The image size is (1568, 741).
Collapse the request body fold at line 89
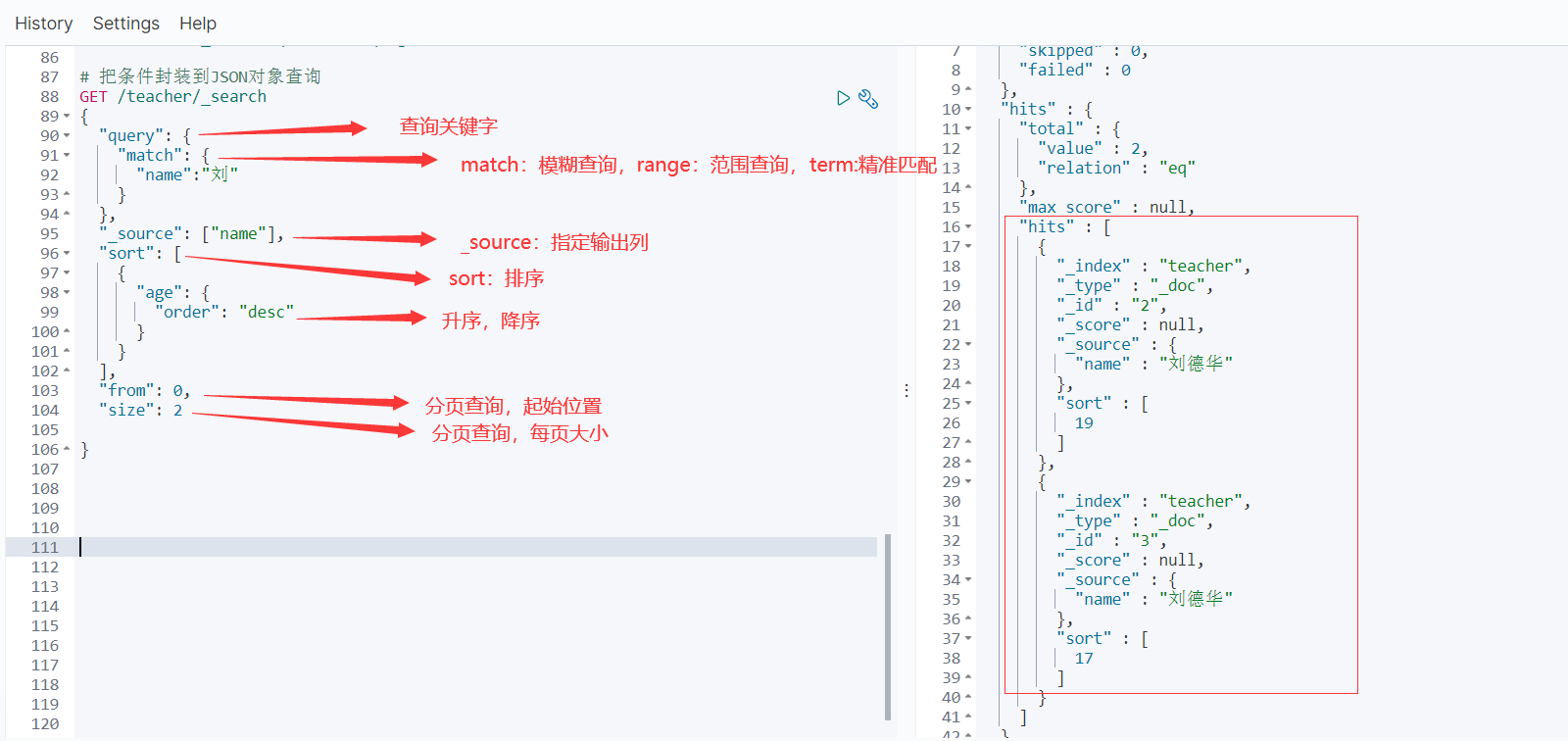pyautogui.click(x=67, y=116)
